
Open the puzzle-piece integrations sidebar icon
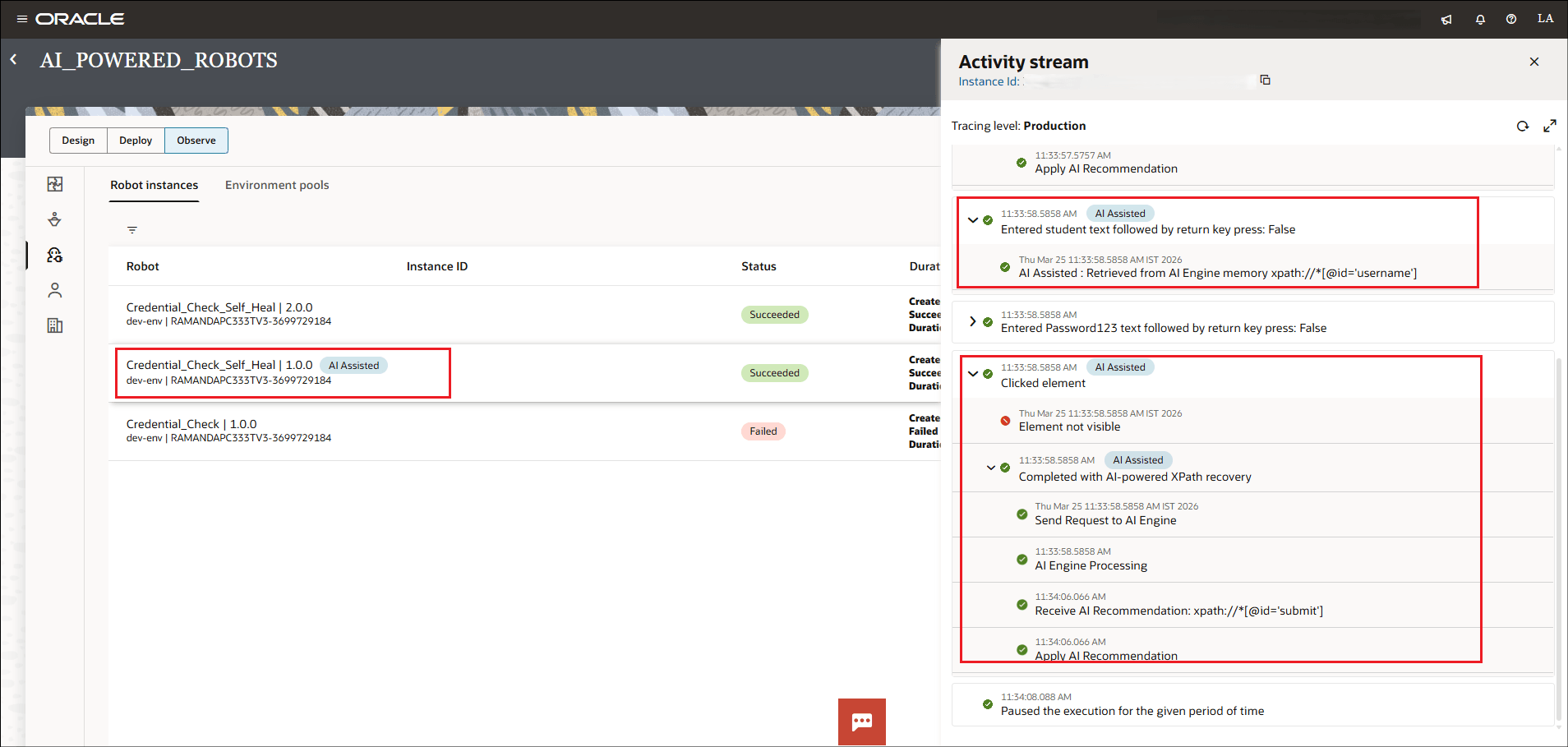(x=55, y=184)
